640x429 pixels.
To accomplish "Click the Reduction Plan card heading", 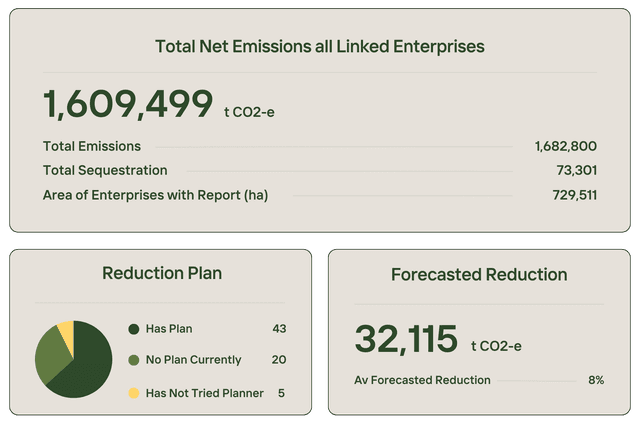I will click(162, 274).
